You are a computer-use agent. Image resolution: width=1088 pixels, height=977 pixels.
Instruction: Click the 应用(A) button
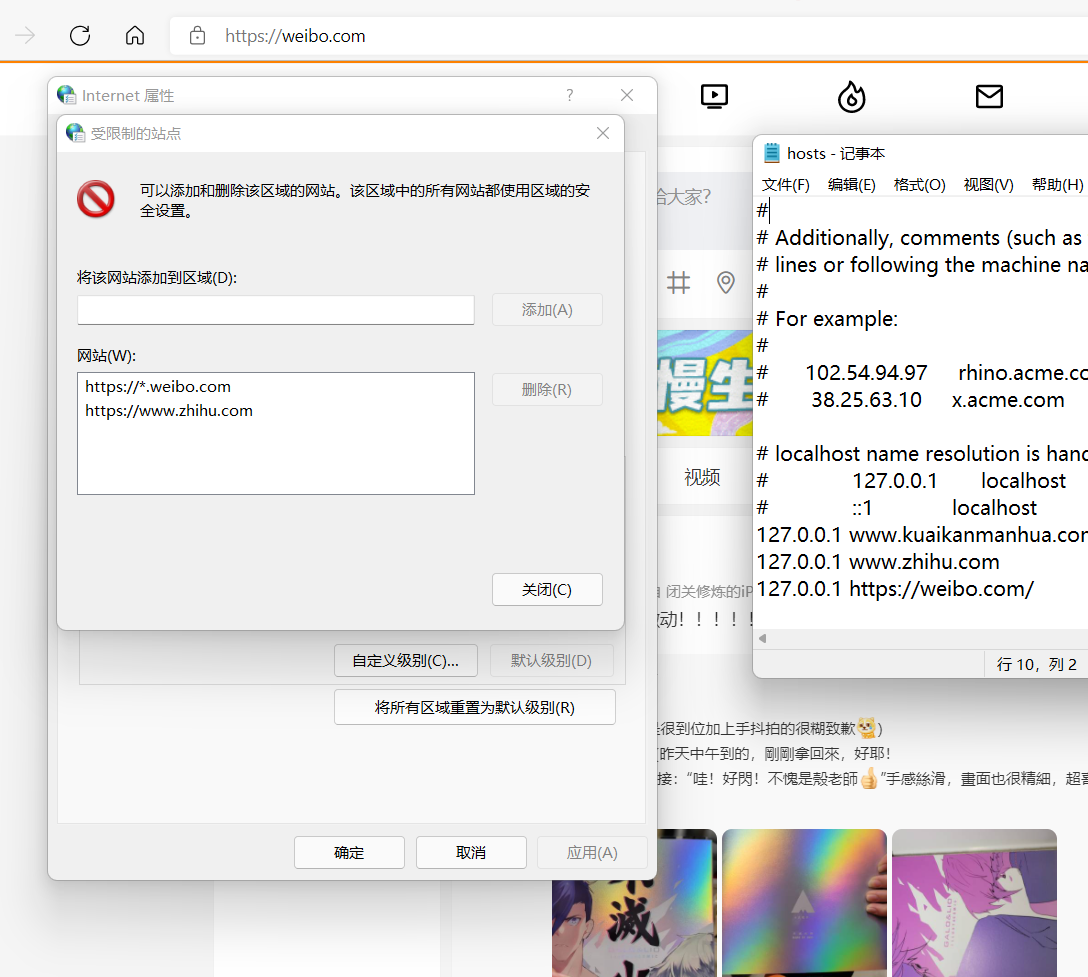coord(592,853)
